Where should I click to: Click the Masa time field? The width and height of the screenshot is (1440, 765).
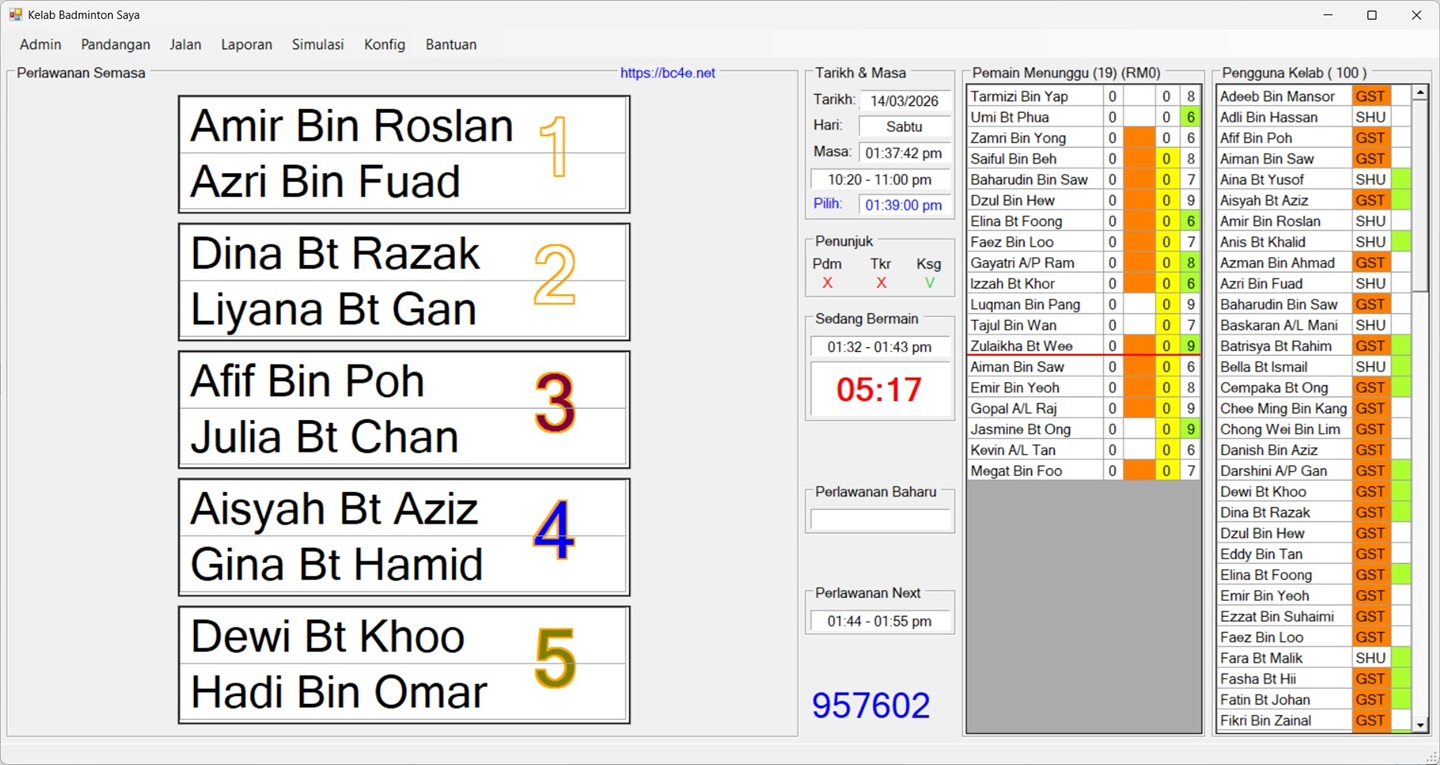point(904,153)
